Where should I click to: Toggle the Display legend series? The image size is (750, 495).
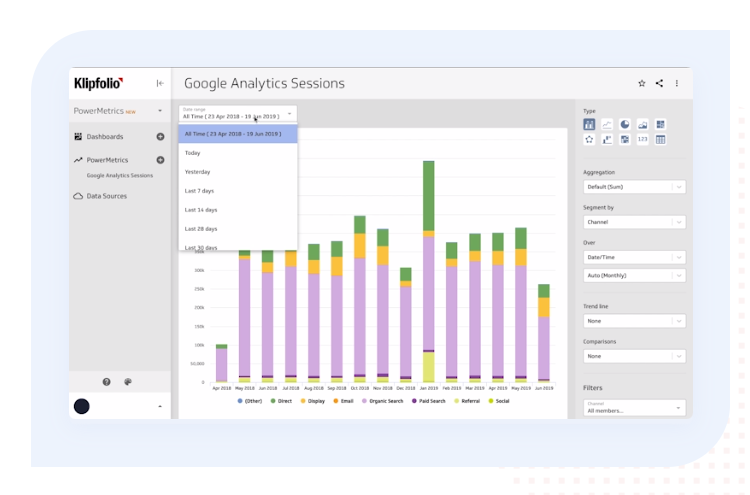[x=313, y=401]
